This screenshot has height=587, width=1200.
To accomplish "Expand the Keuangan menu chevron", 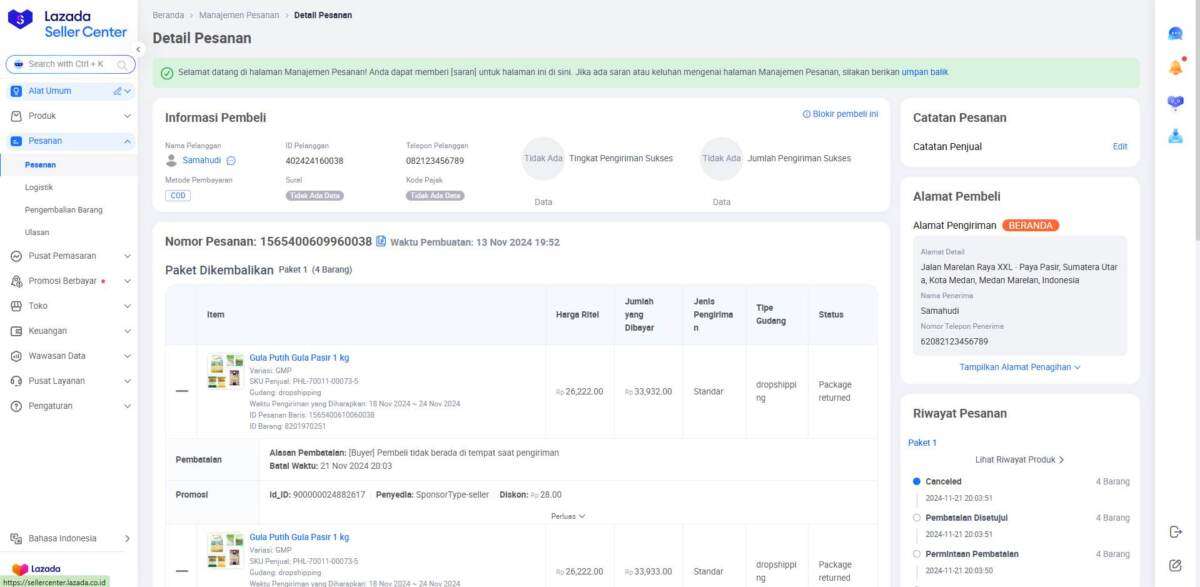I will [x=127, y=331].
